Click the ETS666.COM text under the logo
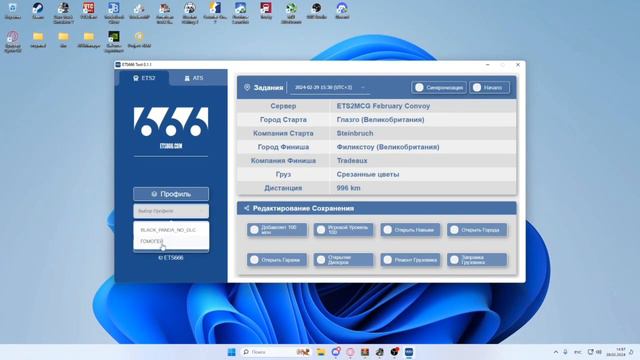The width and height of the screenshot is (640, 360). (x=171, y=146)
